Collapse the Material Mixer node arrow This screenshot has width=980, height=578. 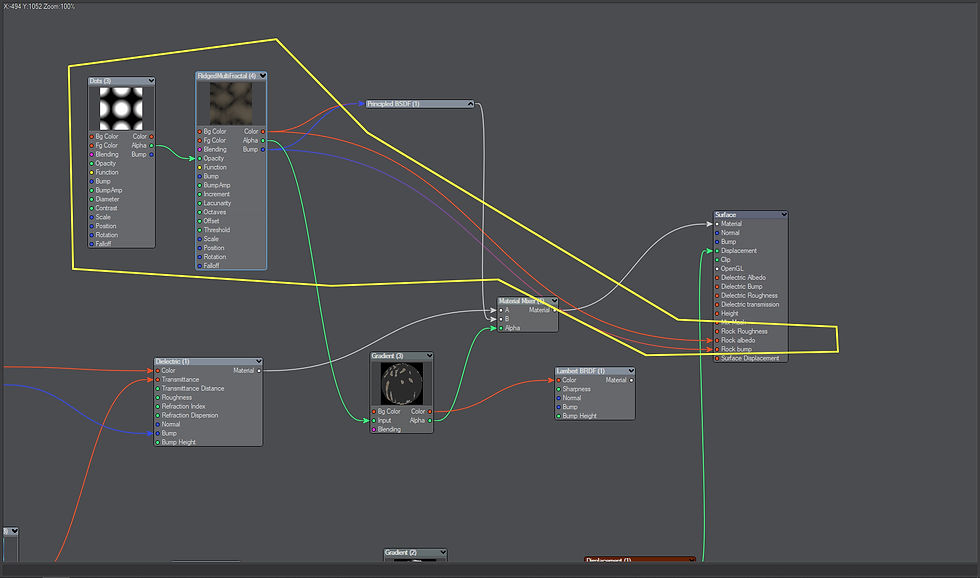click(554, 301)
